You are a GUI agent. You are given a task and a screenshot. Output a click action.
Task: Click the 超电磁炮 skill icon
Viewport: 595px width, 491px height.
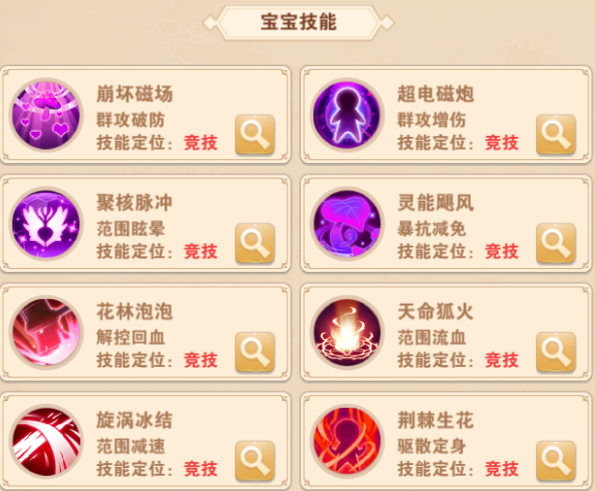347,115
